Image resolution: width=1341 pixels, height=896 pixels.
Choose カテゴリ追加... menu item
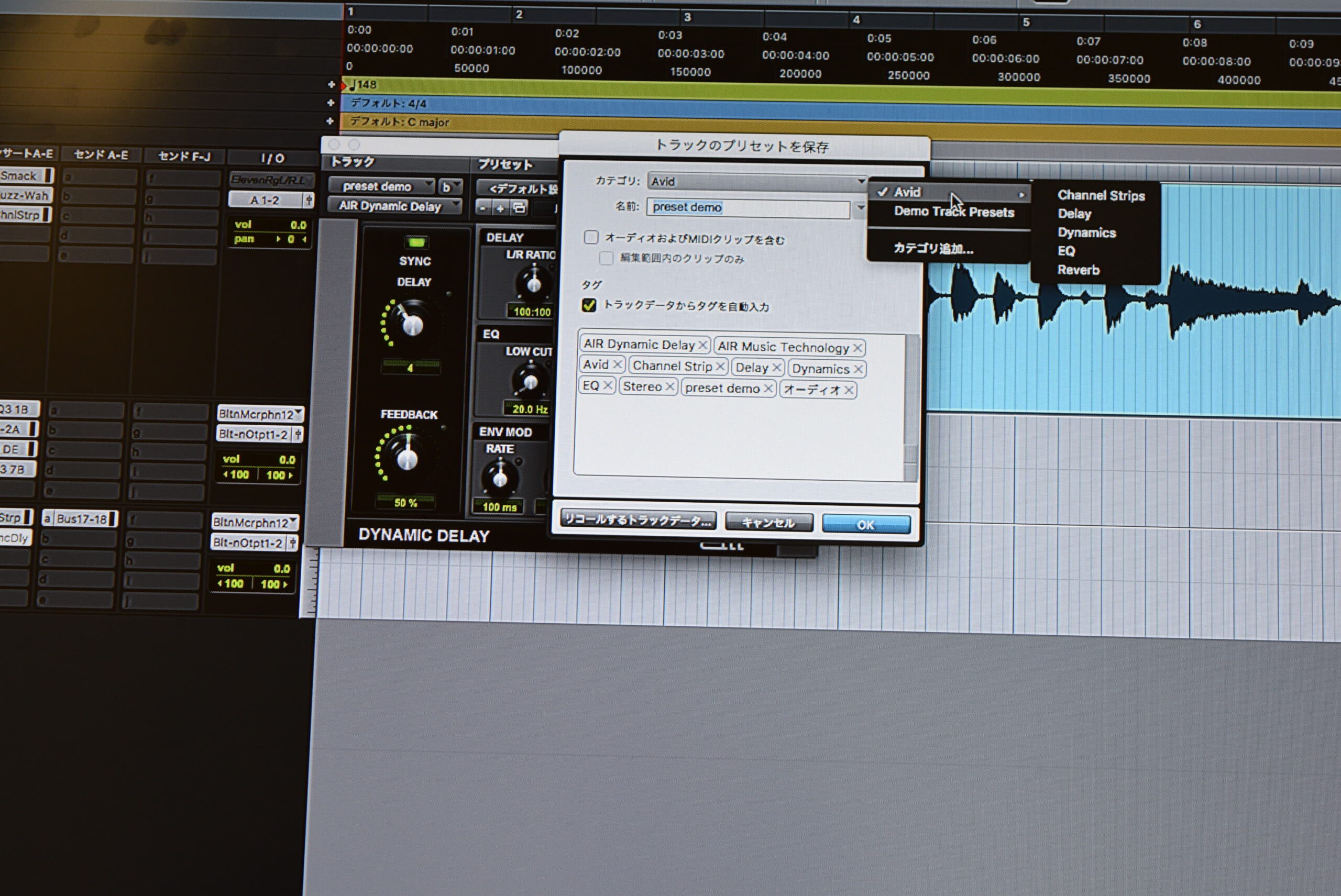(933, 249)
